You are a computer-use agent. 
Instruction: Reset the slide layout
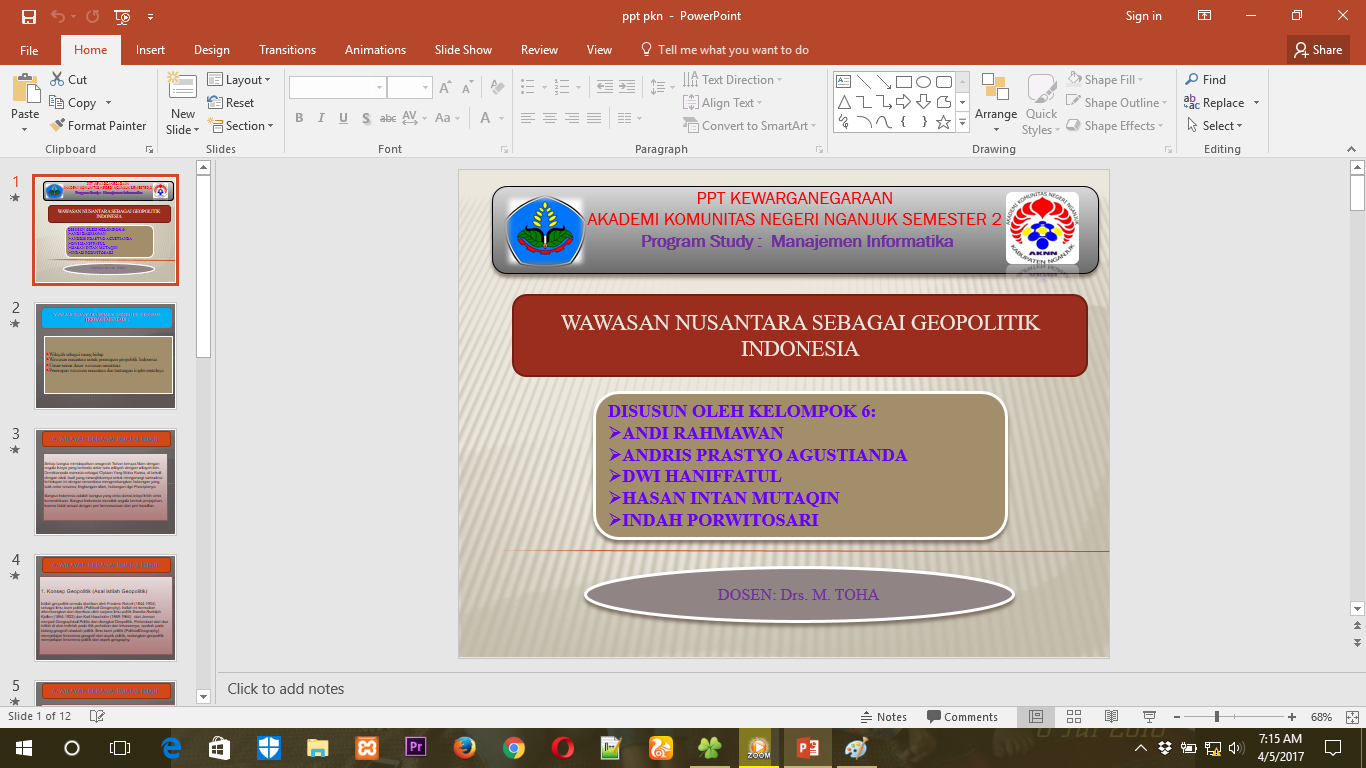pos(231,102)
